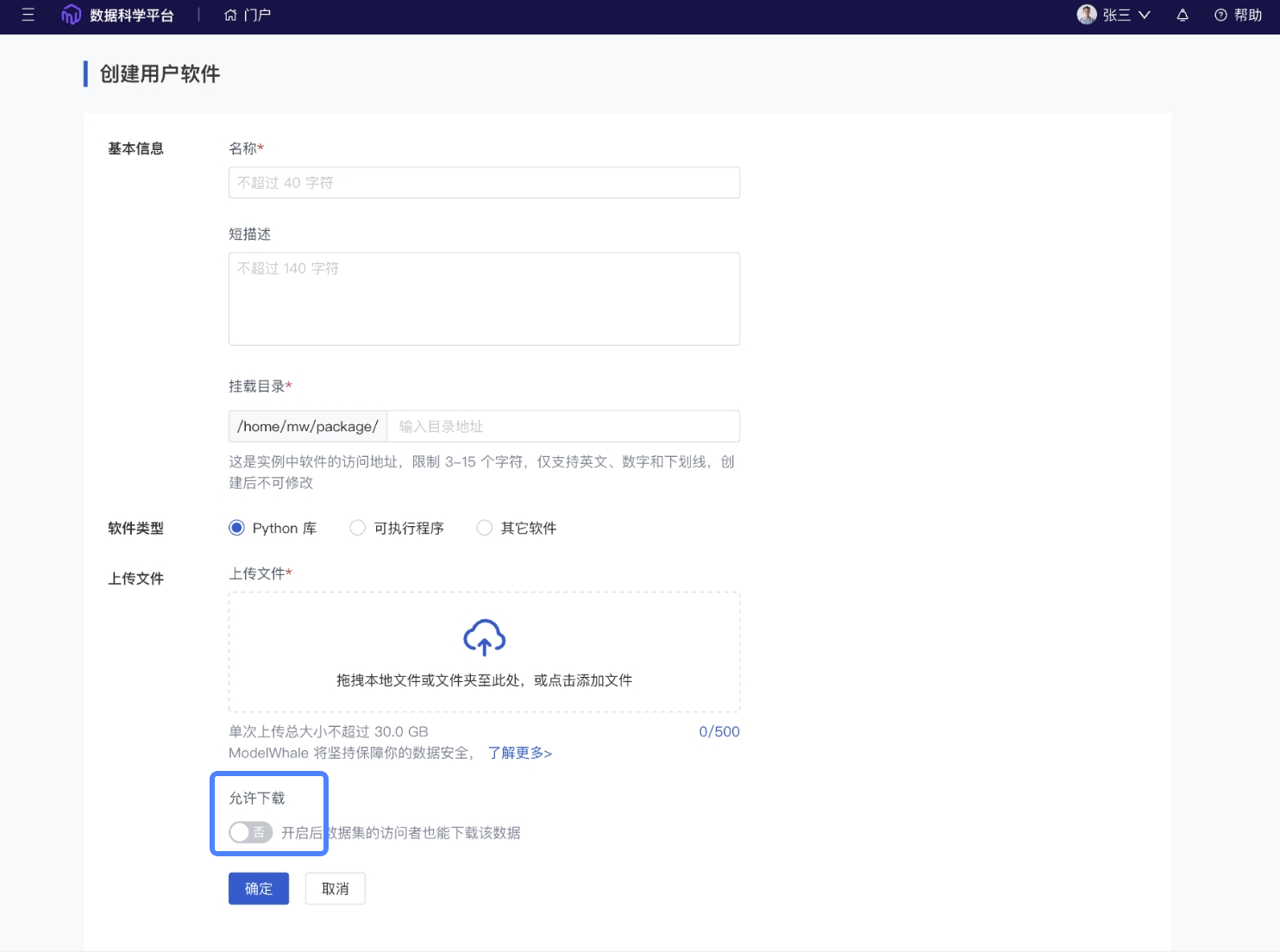Select the 可执行程序 radio option
The image size is (1280, 952).
(x=358, y=528)
